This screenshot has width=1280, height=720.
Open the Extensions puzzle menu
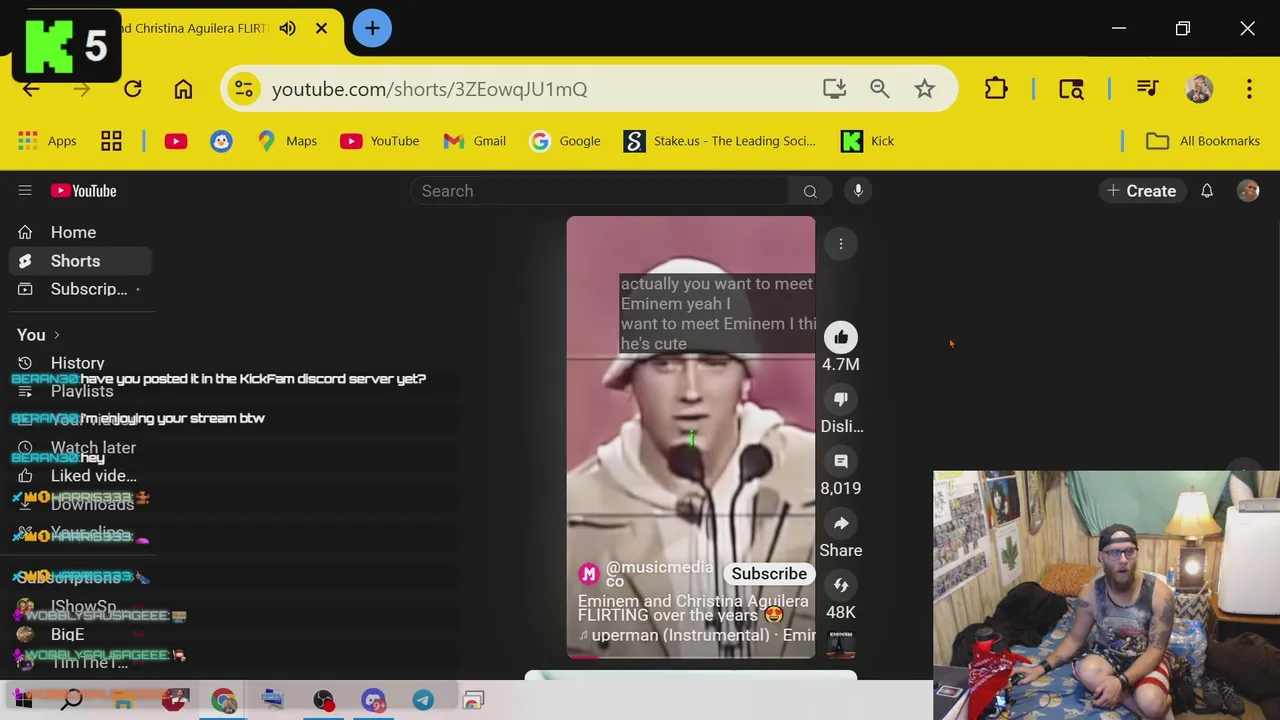[996, 89]
